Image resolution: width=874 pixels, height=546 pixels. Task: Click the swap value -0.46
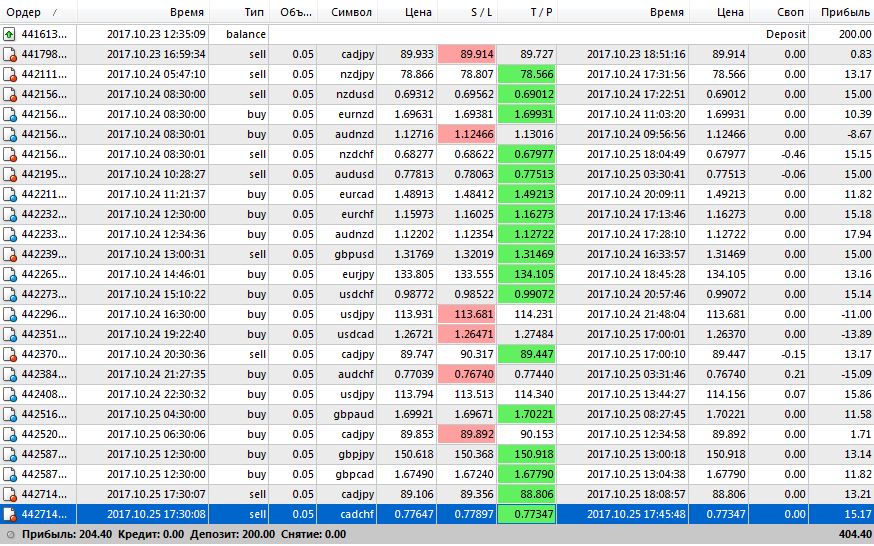(793, 155)
